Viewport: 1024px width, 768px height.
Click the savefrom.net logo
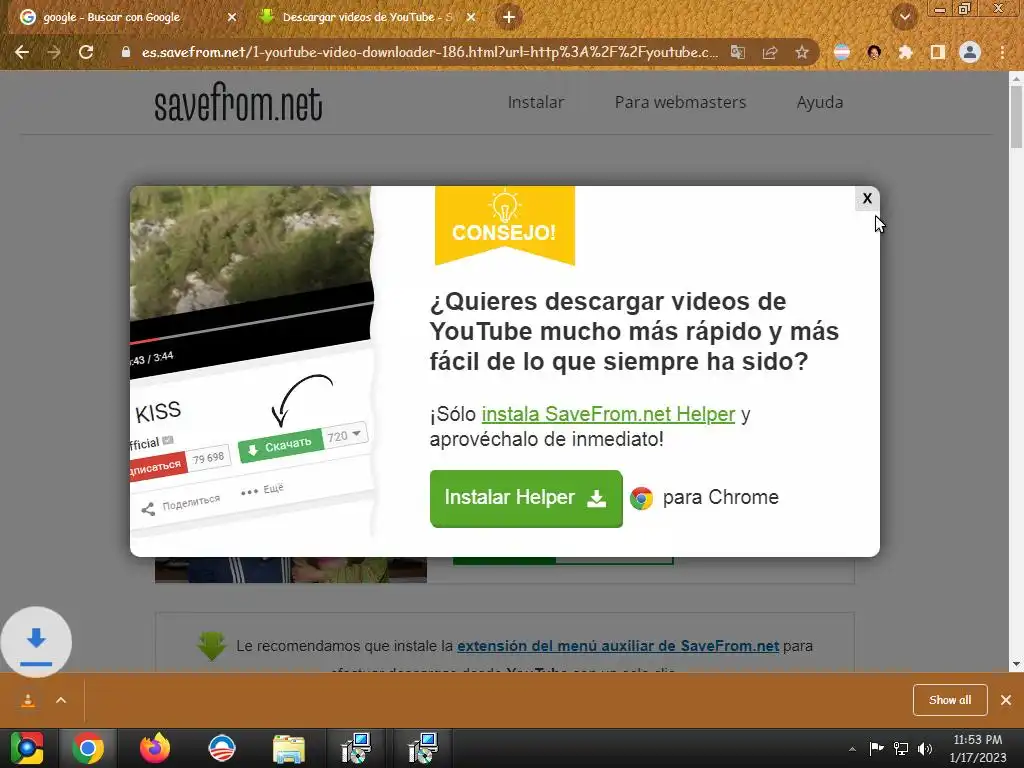(x=238, y=103)
